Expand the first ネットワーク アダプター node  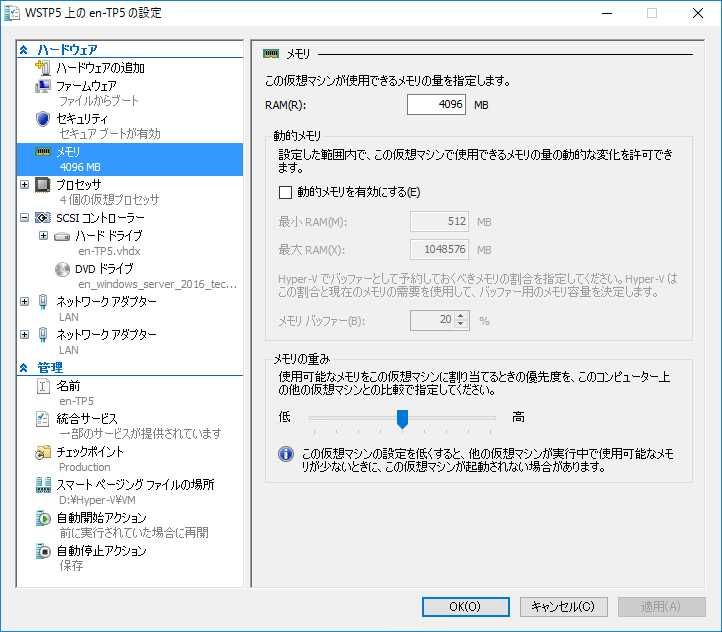pyautogui.click(x=24, y=302)
